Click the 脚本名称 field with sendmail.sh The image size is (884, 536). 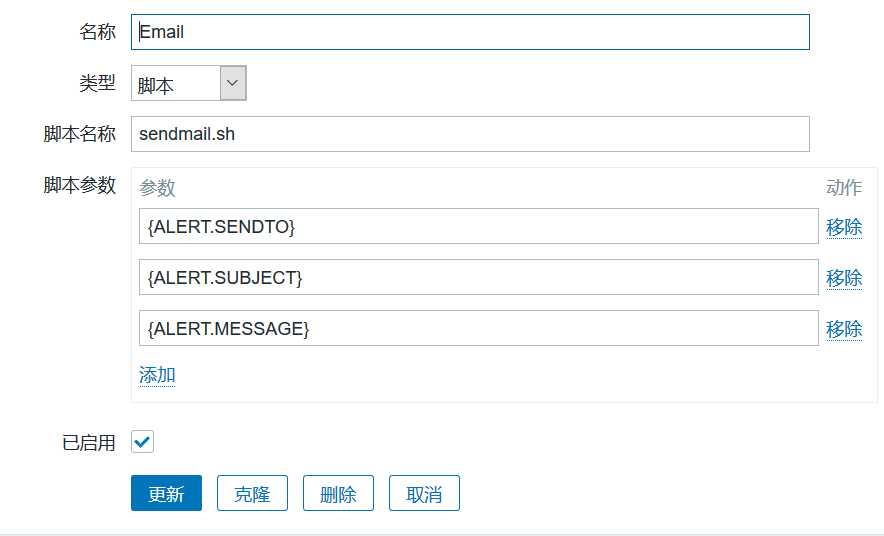click(x=469, y=134)
